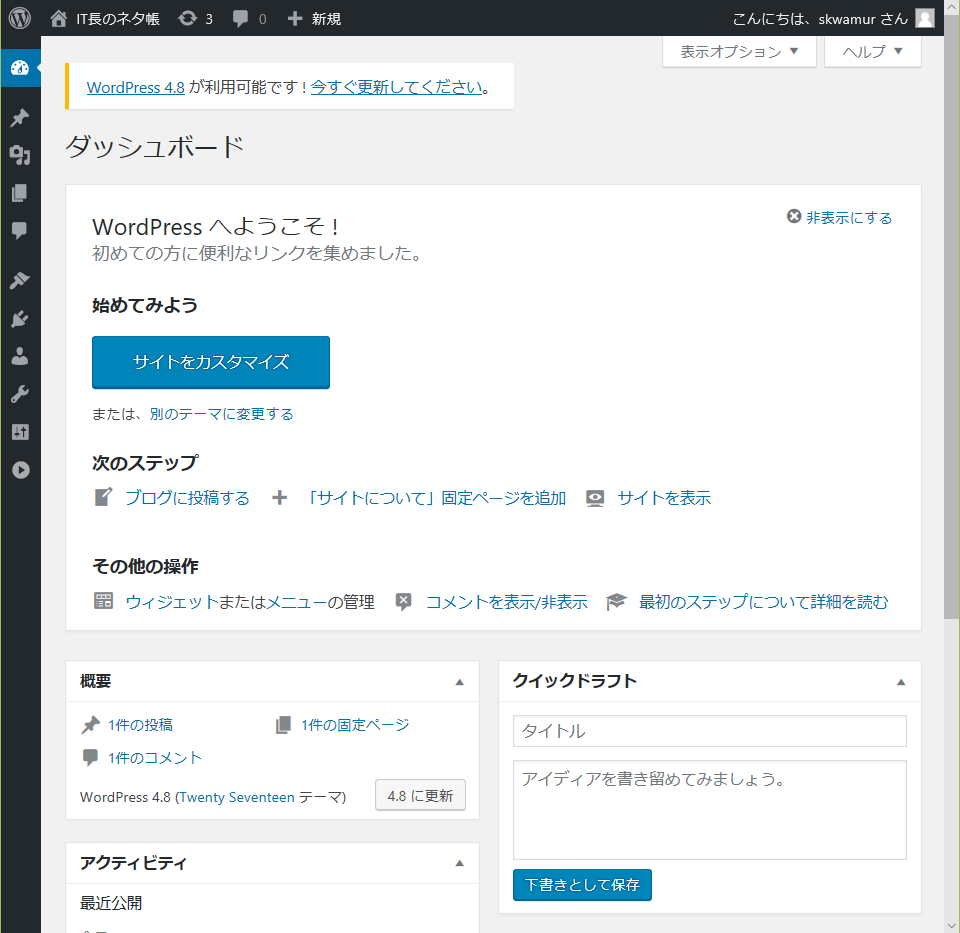Click the 下書きとして保存 button
The image size is (960, 933).
coord(582,885)
